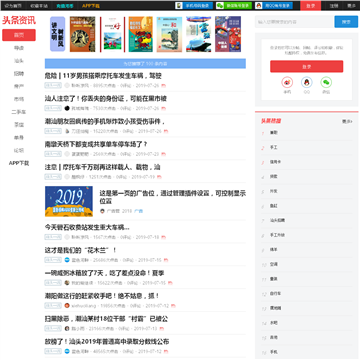Click the blue '为您推荐了 100 条内容' notice bar
Viewport: 360px width, 360px height.
(145, 63)
